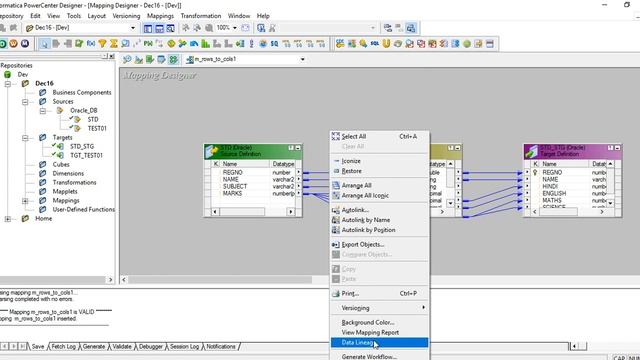Viewport: 640px width, 360px height.
Task: Select the pointer arrow tool in transformation toolbar
Action: click(44, 44)
